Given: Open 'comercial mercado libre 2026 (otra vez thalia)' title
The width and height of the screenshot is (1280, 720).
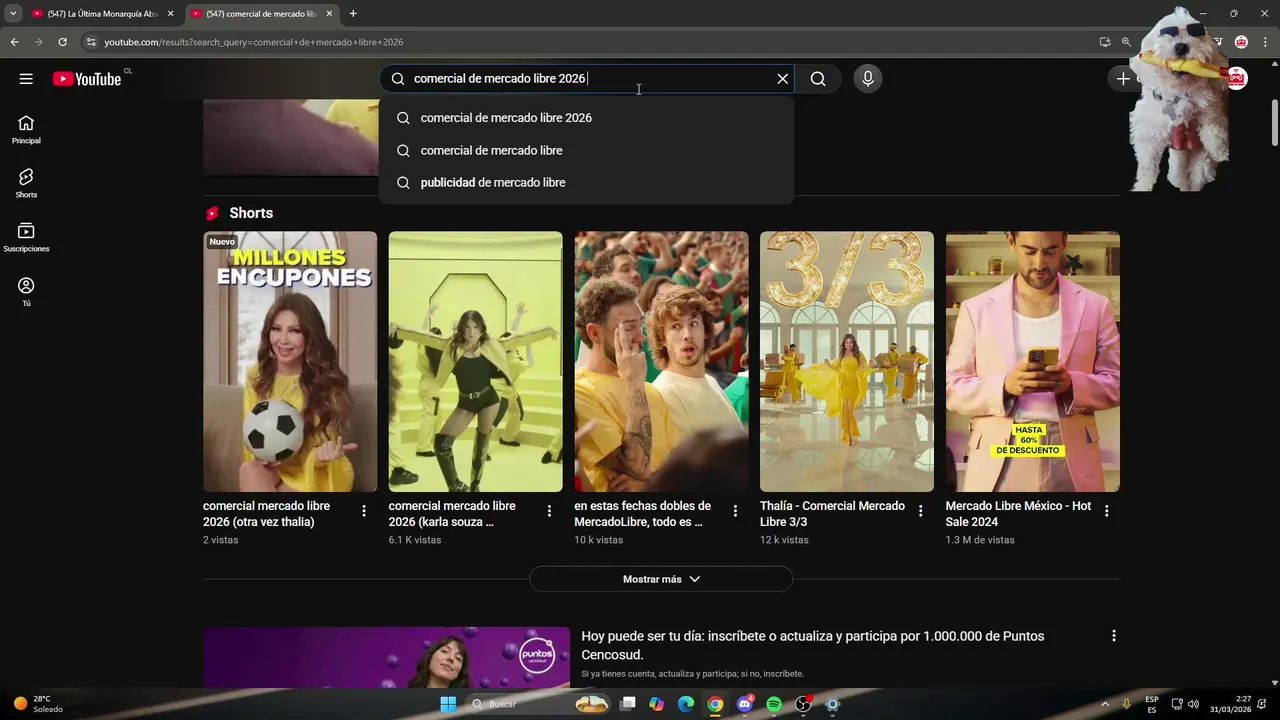Looking at the screenshot, I should tap(266, 514).
